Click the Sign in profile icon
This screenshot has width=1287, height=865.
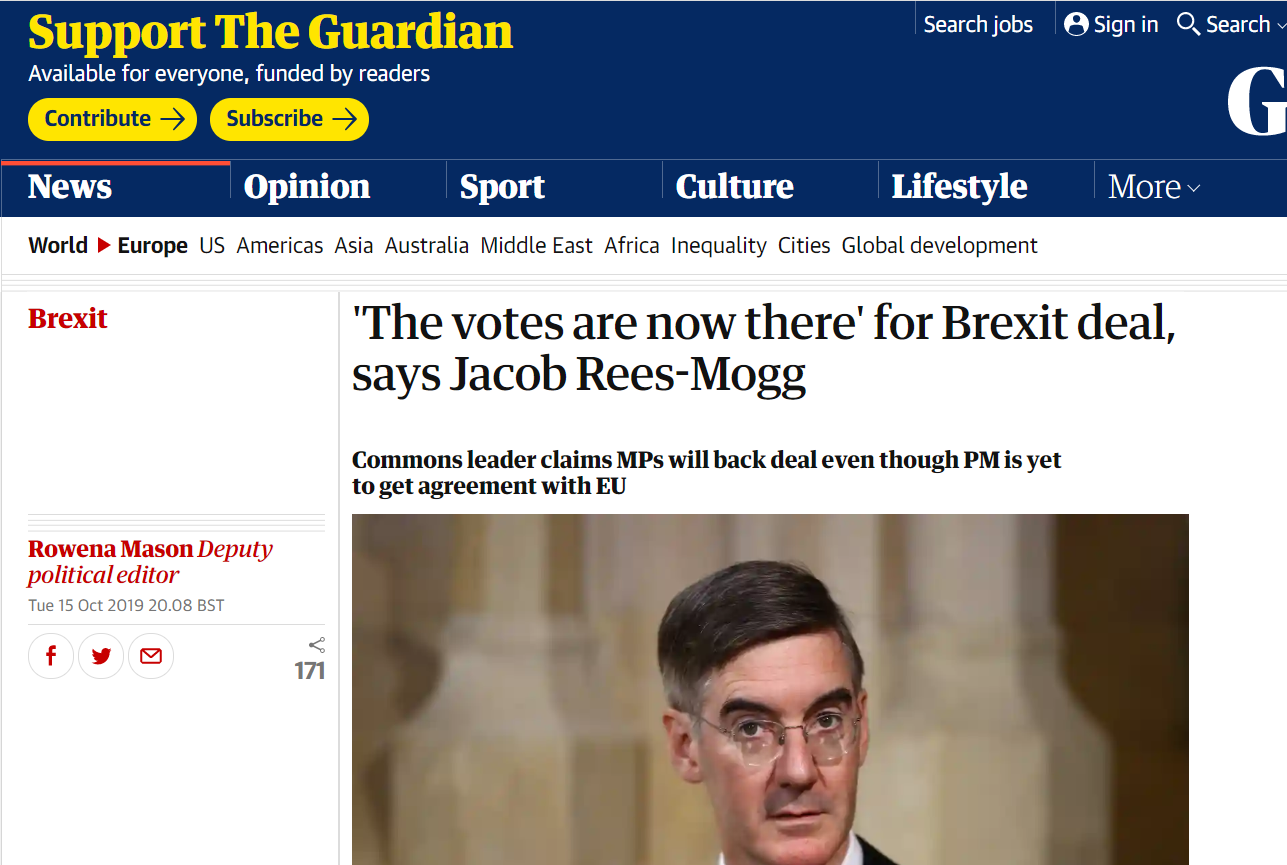pos(1076,25)
